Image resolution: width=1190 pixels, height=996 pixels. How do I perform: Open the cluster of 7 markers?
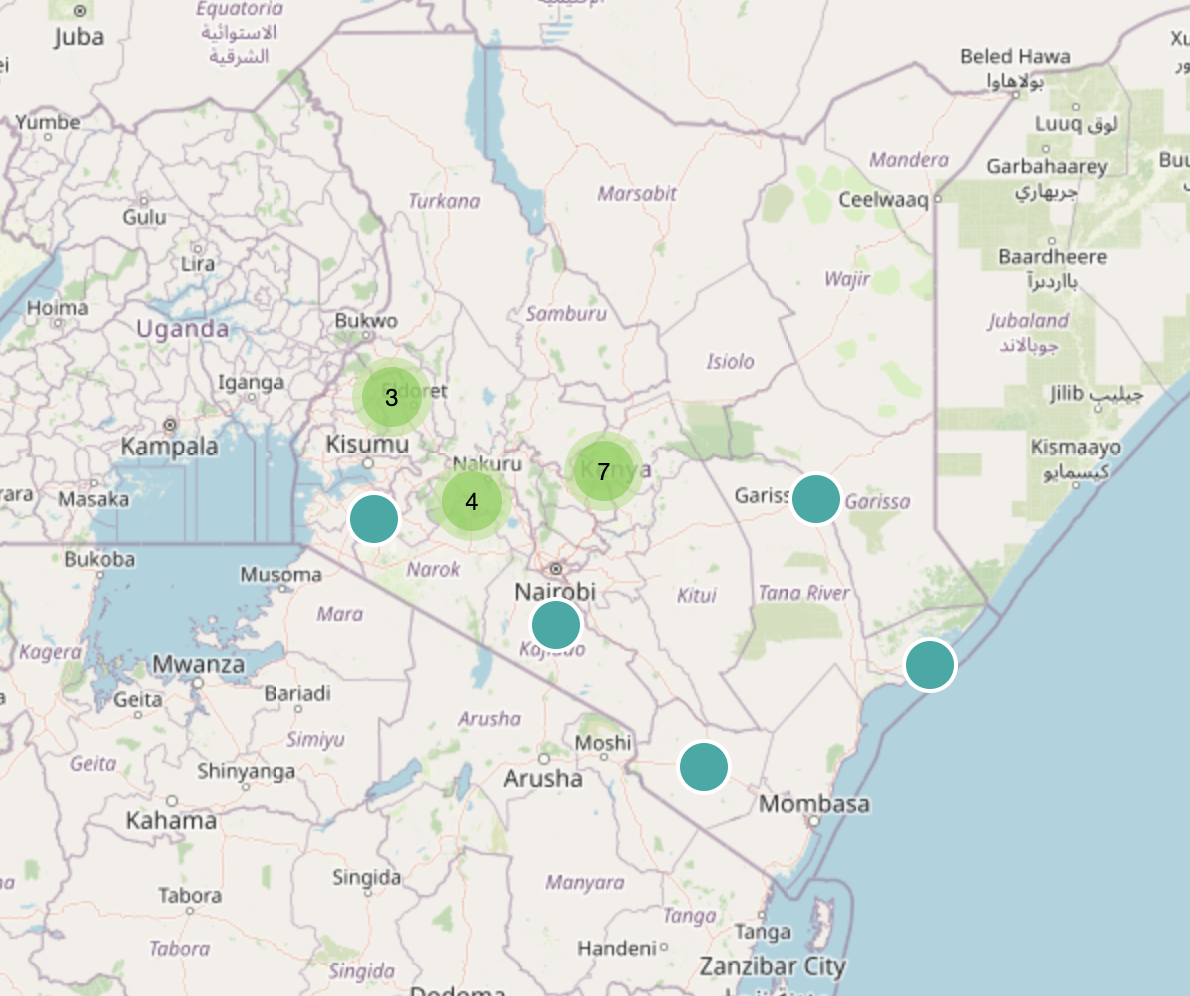pos(603,472)
